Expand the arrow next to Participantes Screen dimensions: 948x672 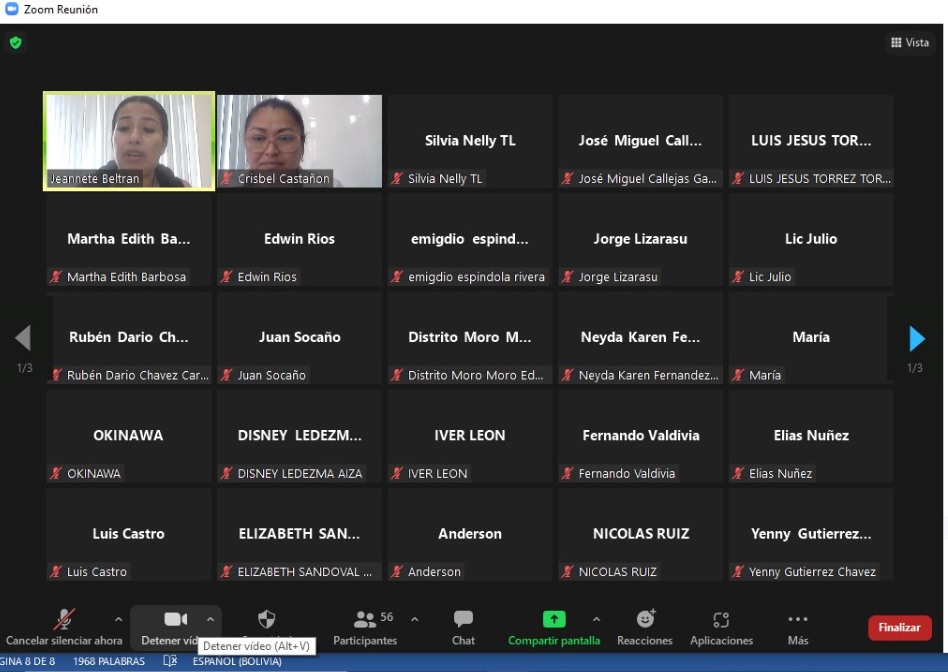pos(415,619)
